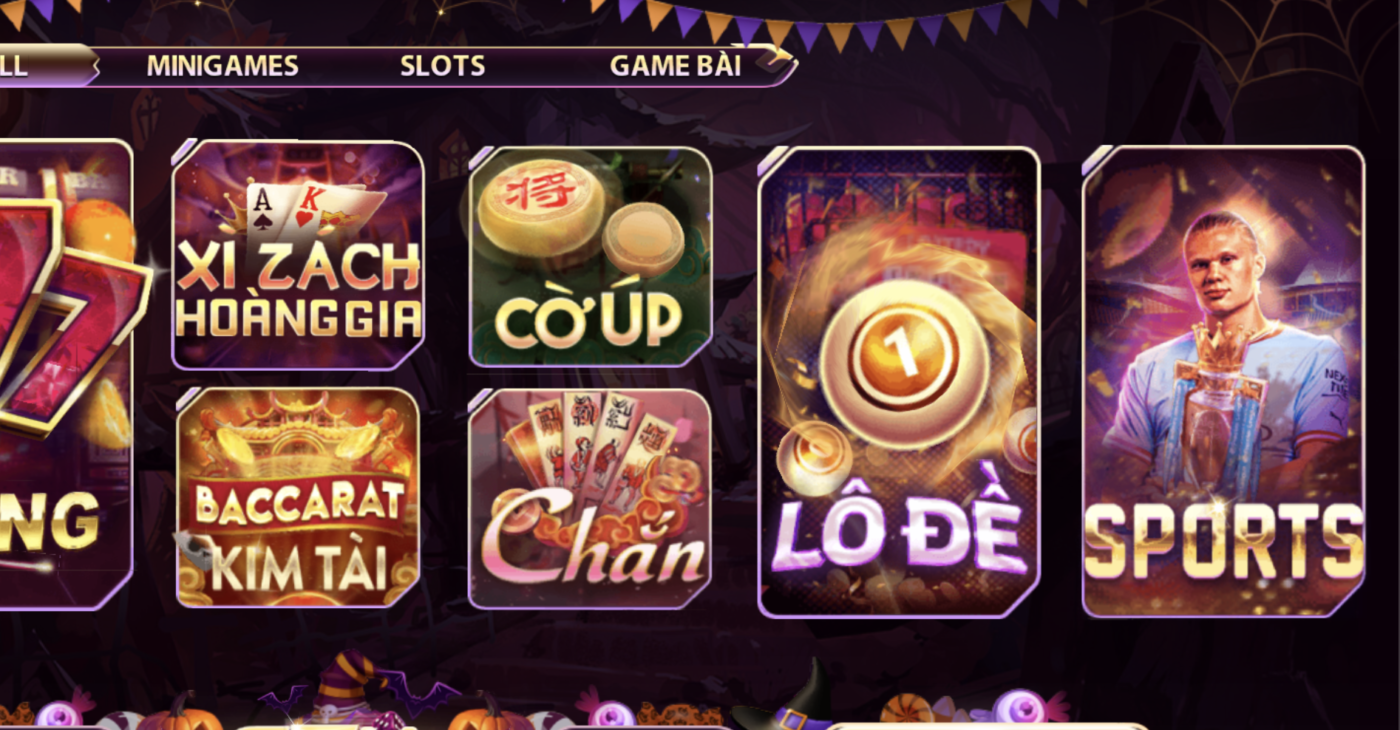The height and width of the screenshot is (730, 1400).
Task: Open the Lô Đề lottery card
Action: click(x=899, y=382)
